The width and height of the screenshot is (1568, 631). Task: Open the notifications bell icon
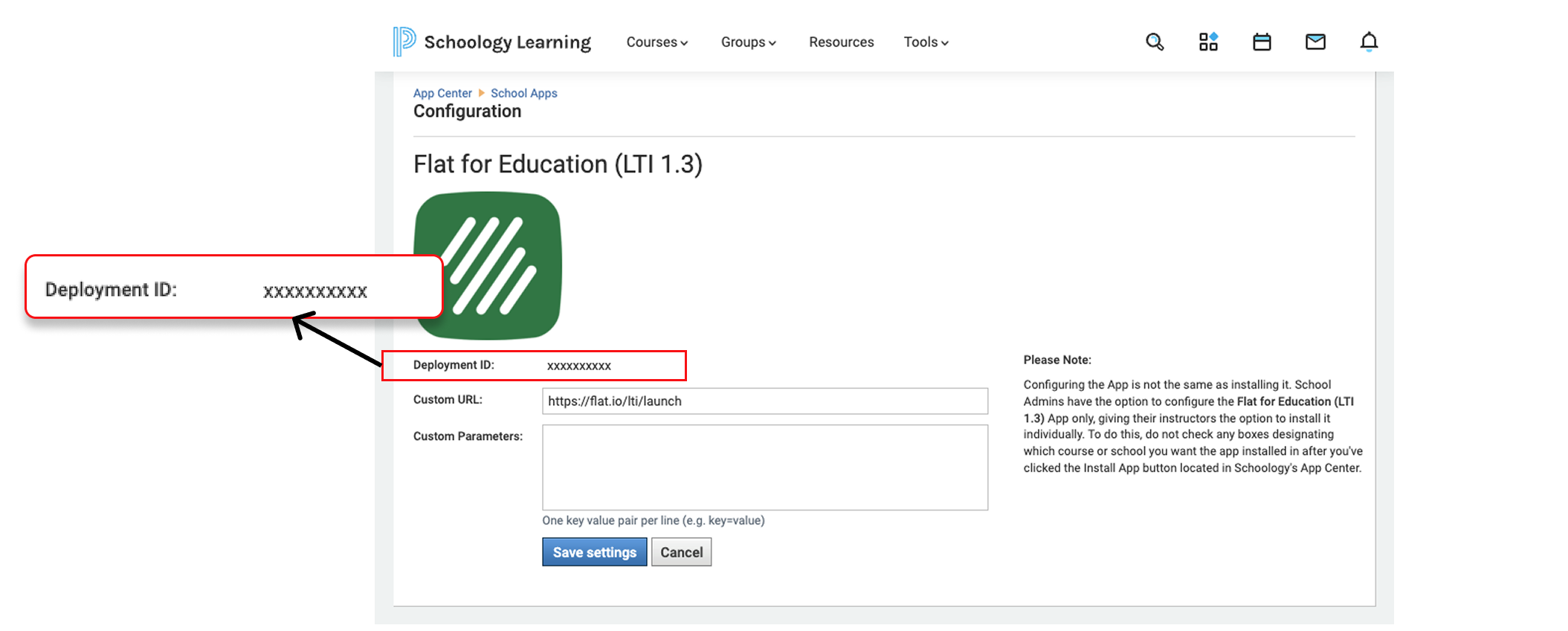tap(1369, 42)
